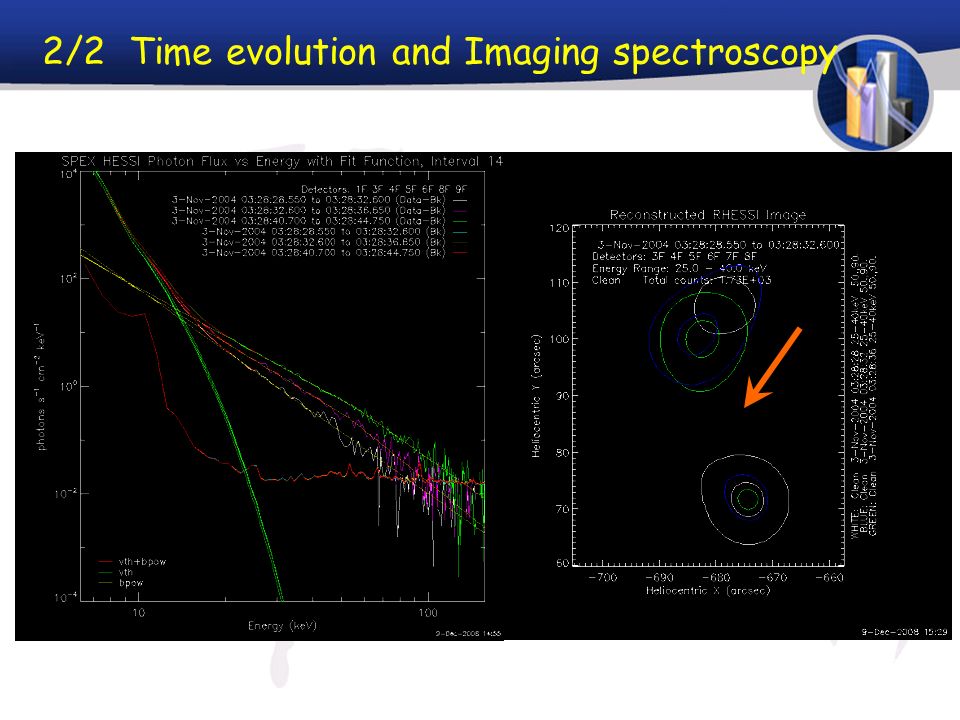The width and height of the screenshot is (960, 720).
Task: Click the "120" tick on Heliocentric Y axis
Action: tap(559, 228)
